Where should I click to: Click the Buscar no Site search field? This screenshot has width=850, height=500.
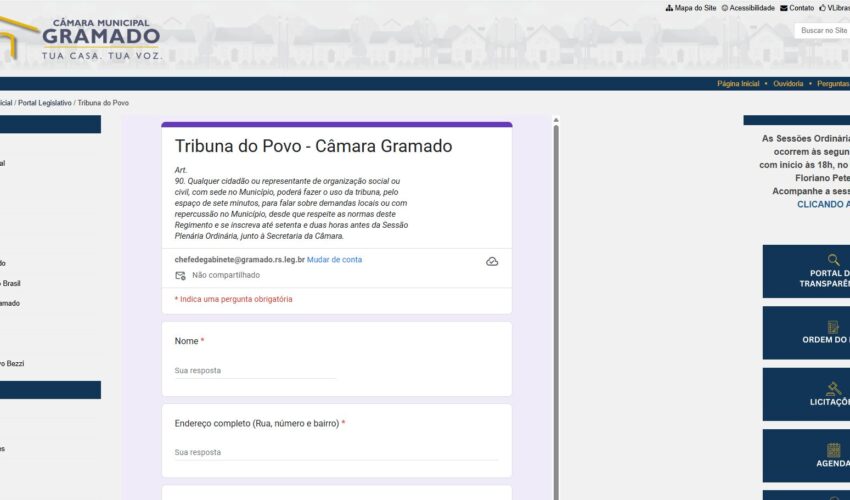coord(822,31)
